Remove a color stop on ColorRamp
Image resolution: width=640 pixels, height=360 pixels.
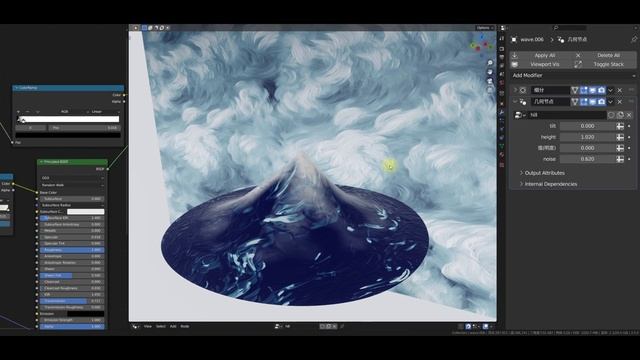pos(27,111)
